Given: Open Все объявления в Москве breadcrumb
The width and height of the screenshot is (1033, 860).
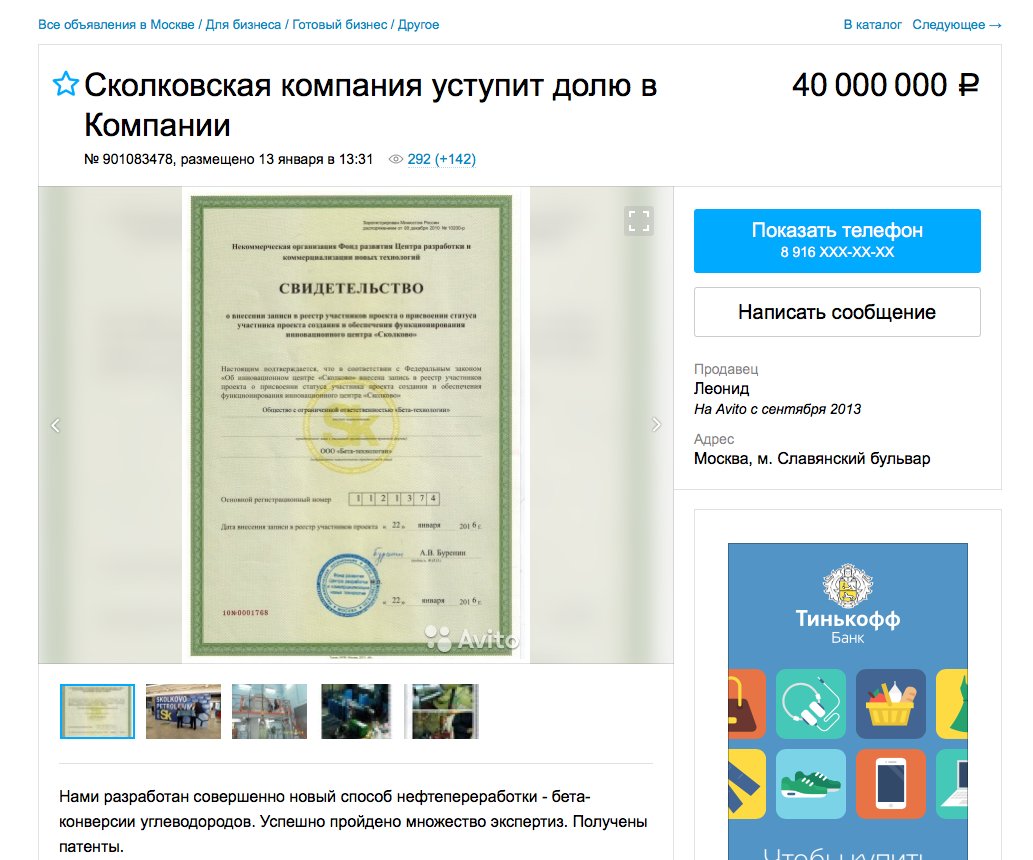Looking at the screenshot, I should [x=116, y=24].
